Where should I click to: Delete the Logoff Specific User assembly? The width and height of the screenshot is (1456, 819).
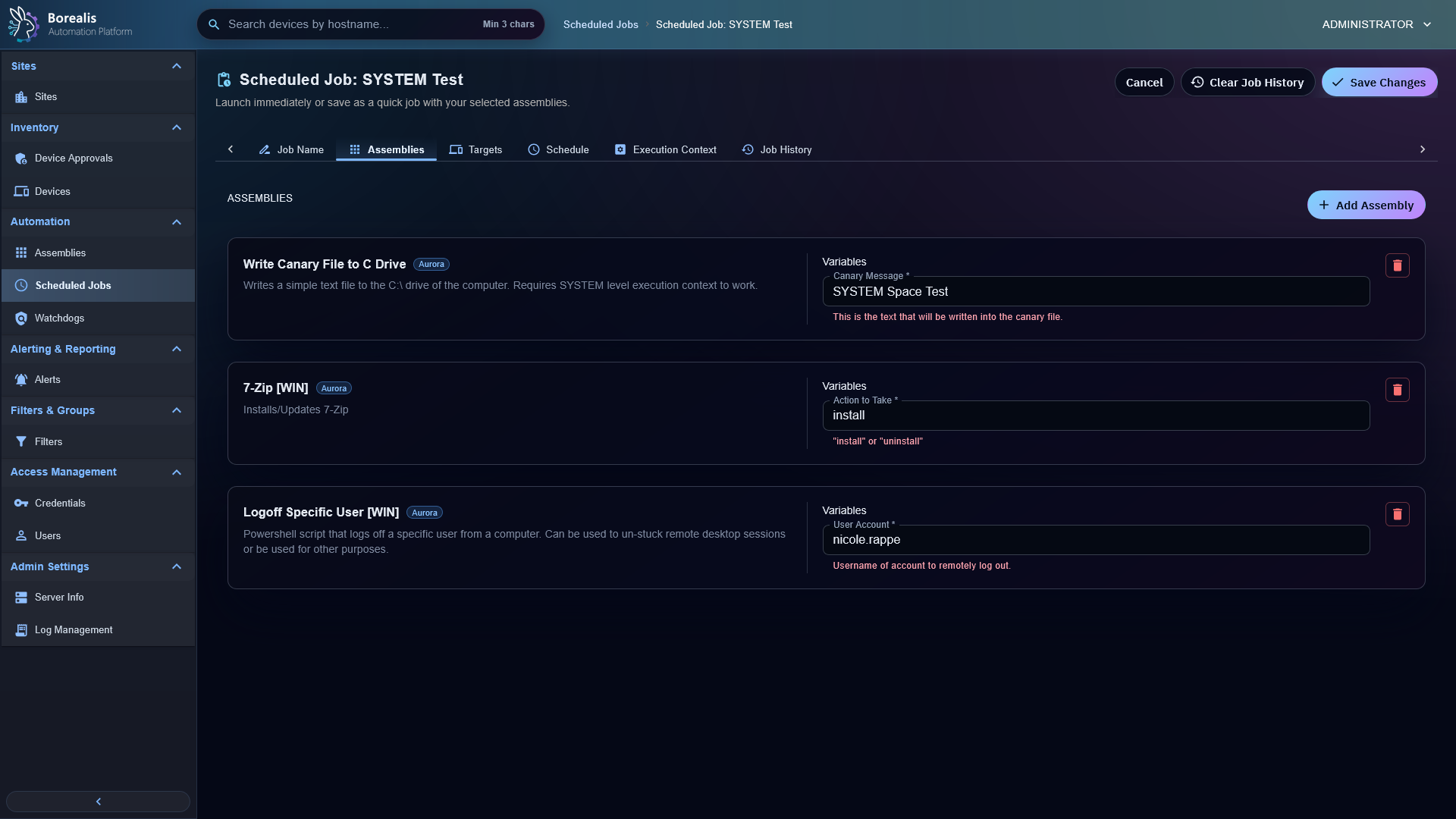(1397, 514)
